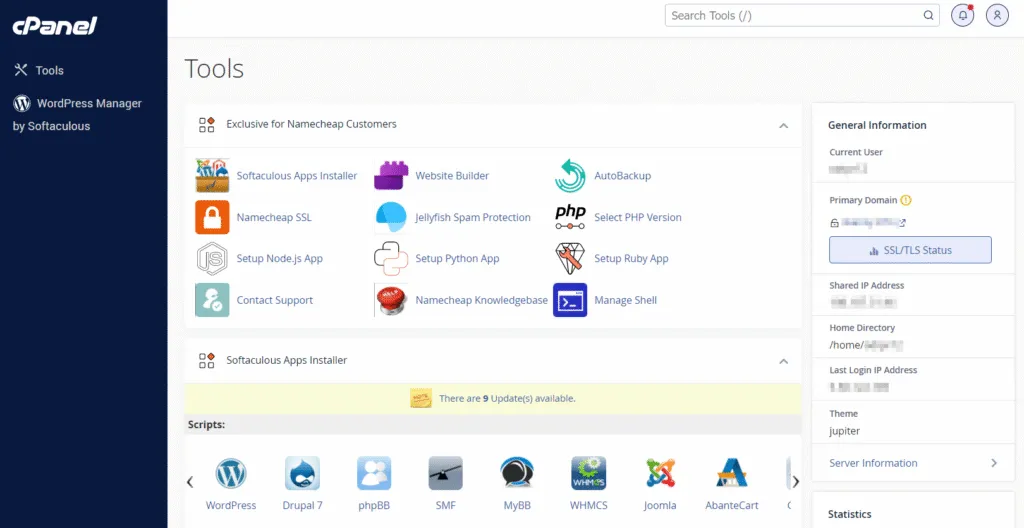1024x528 pixels.
Task: Open the Jellyfish Spam Protection link
Action: click(x=473, y=217)
